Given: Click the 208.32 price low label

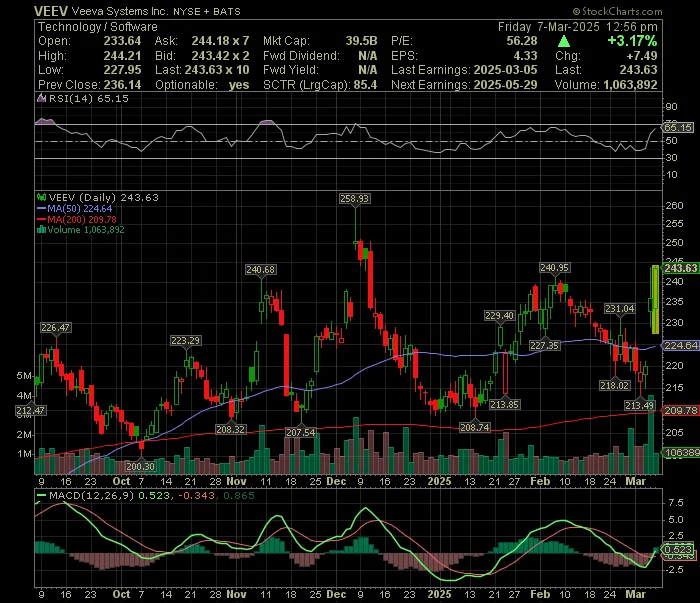Looking at the screenshot, I should coord(230,429).
